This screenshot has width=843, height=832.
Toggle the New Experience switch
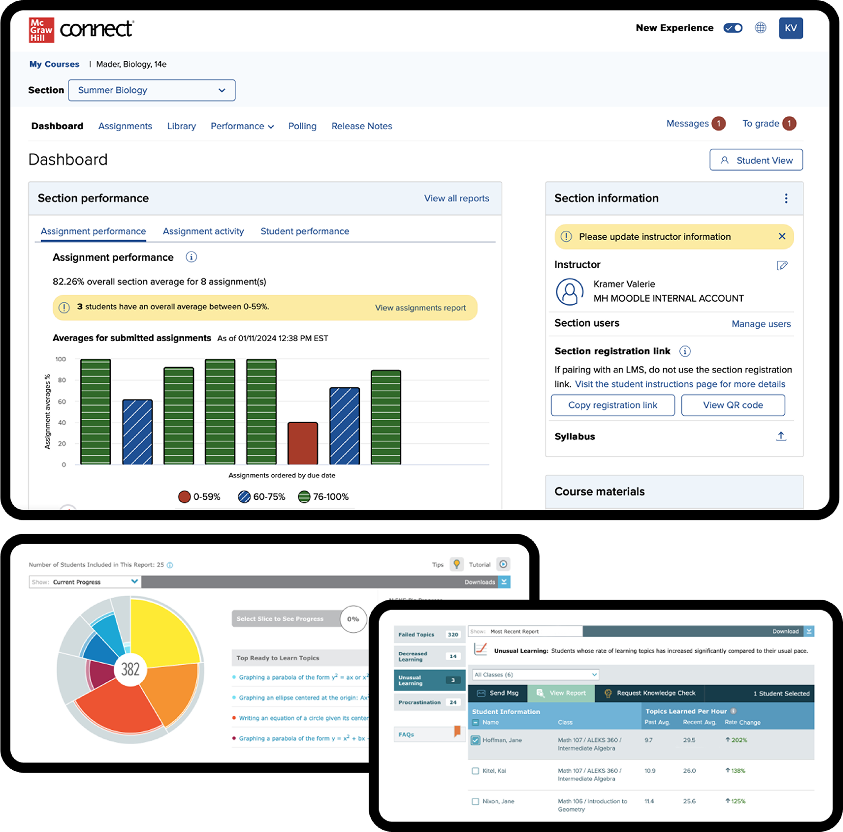[x=733, y=28]
